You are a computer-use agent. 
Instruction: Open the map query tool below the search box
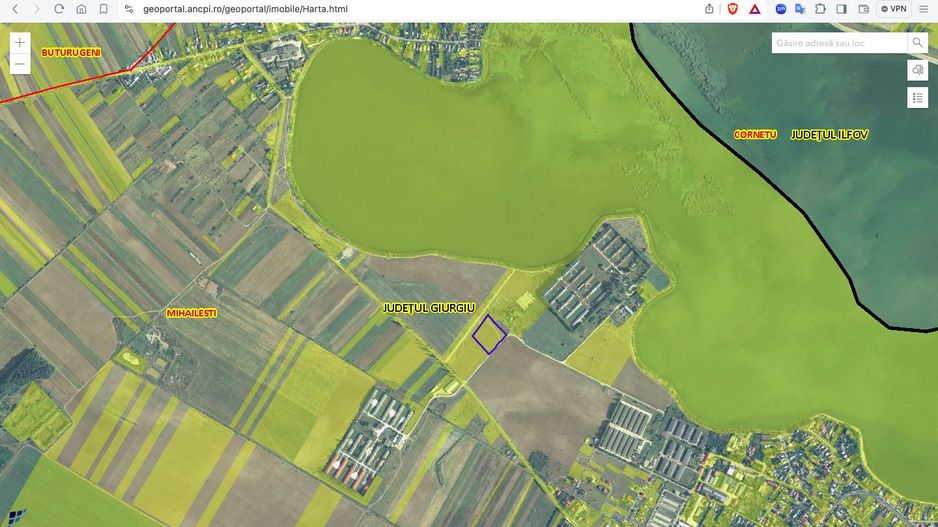coord(917,70)
